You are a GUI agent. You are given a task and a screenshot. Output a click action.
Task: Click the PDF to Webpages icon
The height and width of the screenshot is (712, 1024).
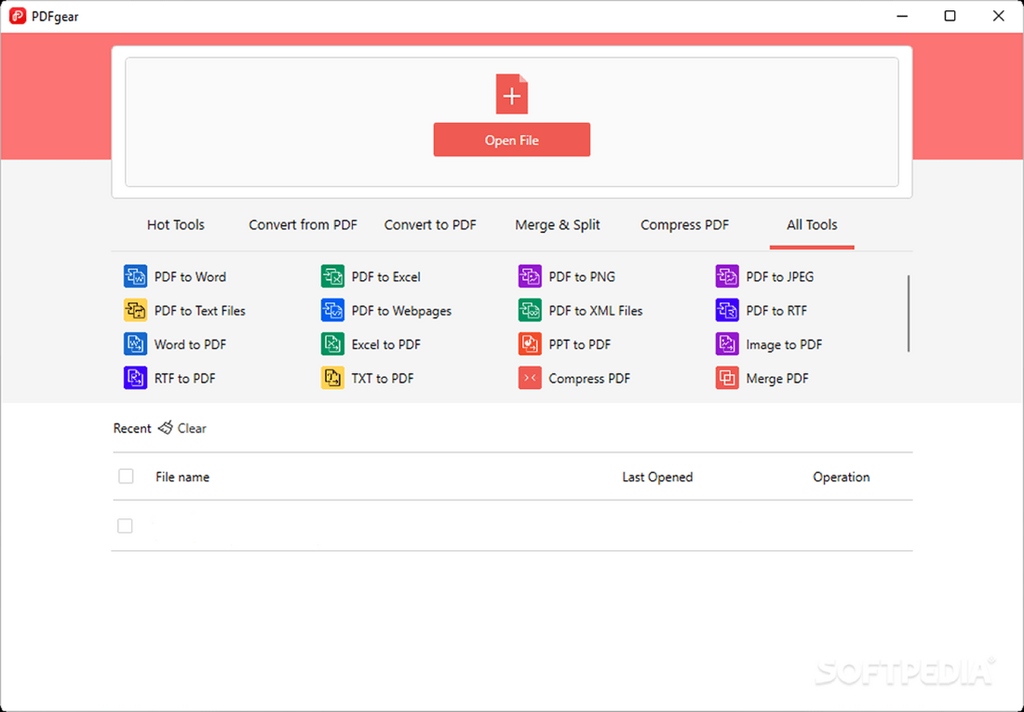click(x=332, y=310)
